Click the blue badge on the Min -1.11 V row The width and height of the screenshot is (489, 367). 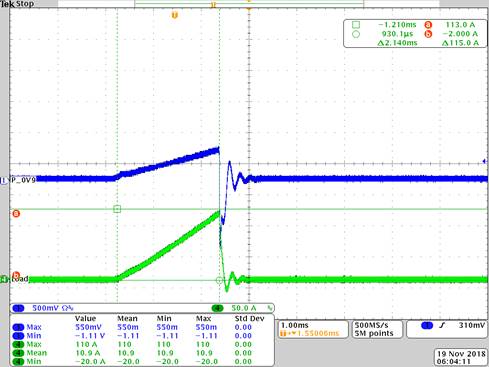point(18,336)
